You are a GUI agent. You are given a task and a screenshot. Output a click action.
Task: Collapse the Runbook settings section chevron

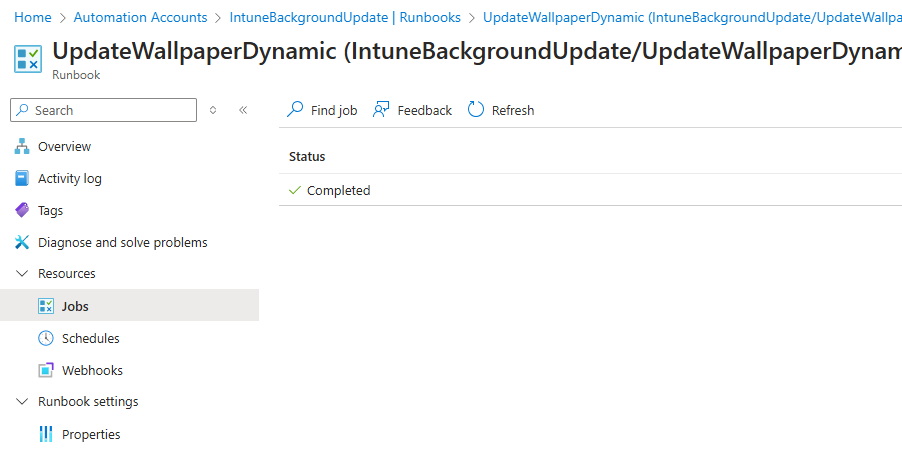(22, 402)
